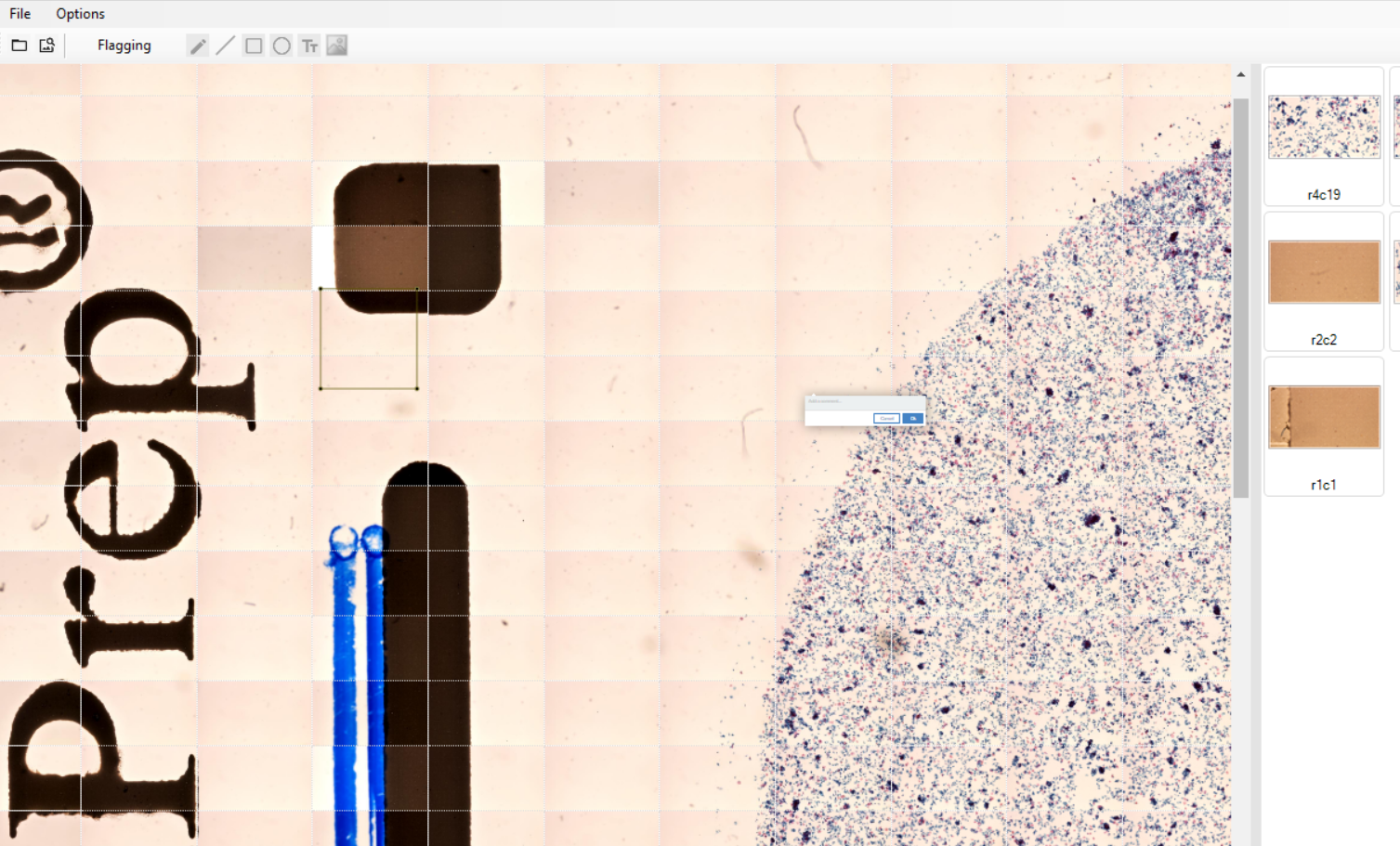Select the r1c1 tile thumbnail

(1323, 417)
